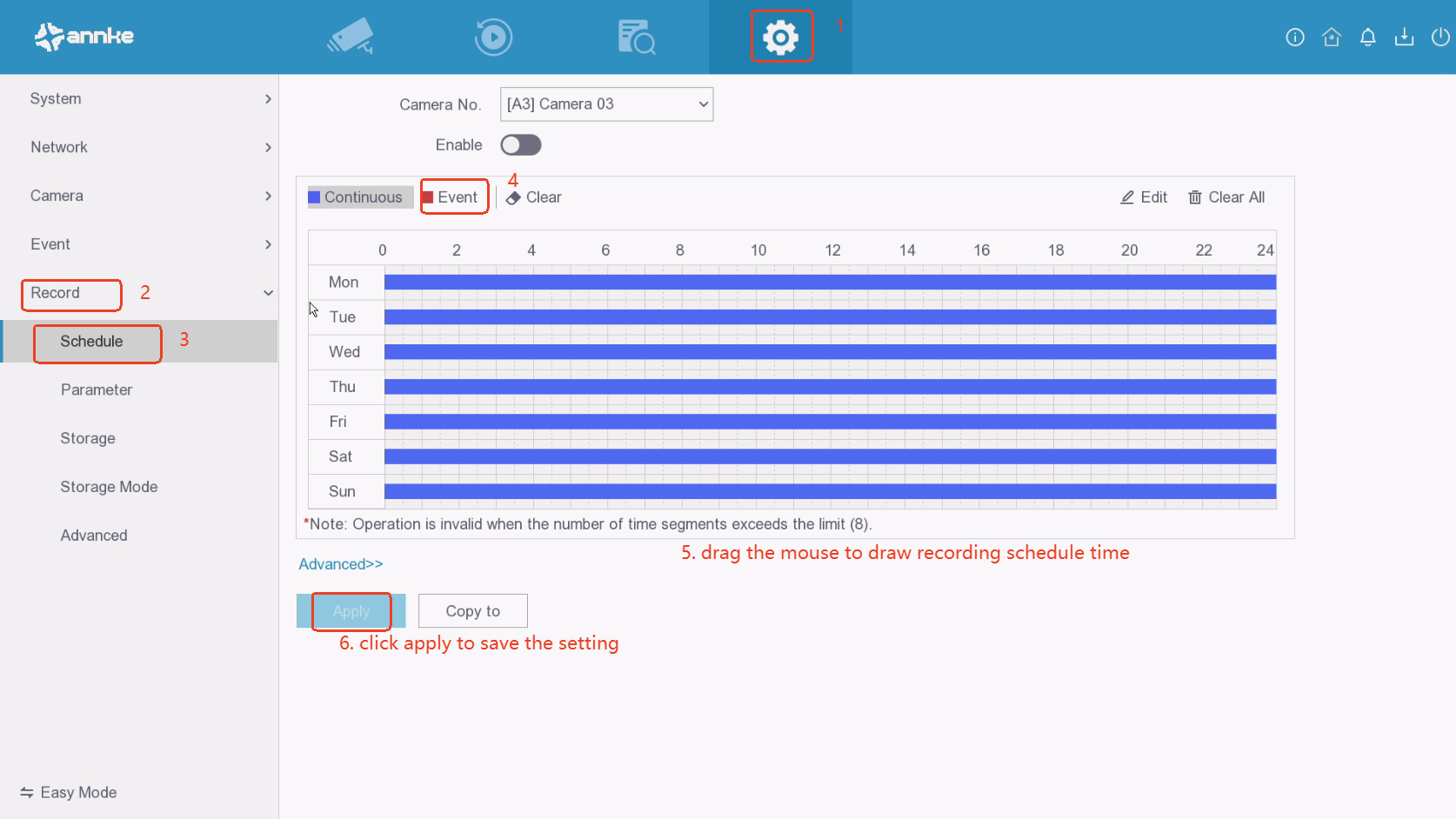Open the file search icon
Viewport: 1456px width, 819px height.
pyautogui.click(x=637, y=37)
